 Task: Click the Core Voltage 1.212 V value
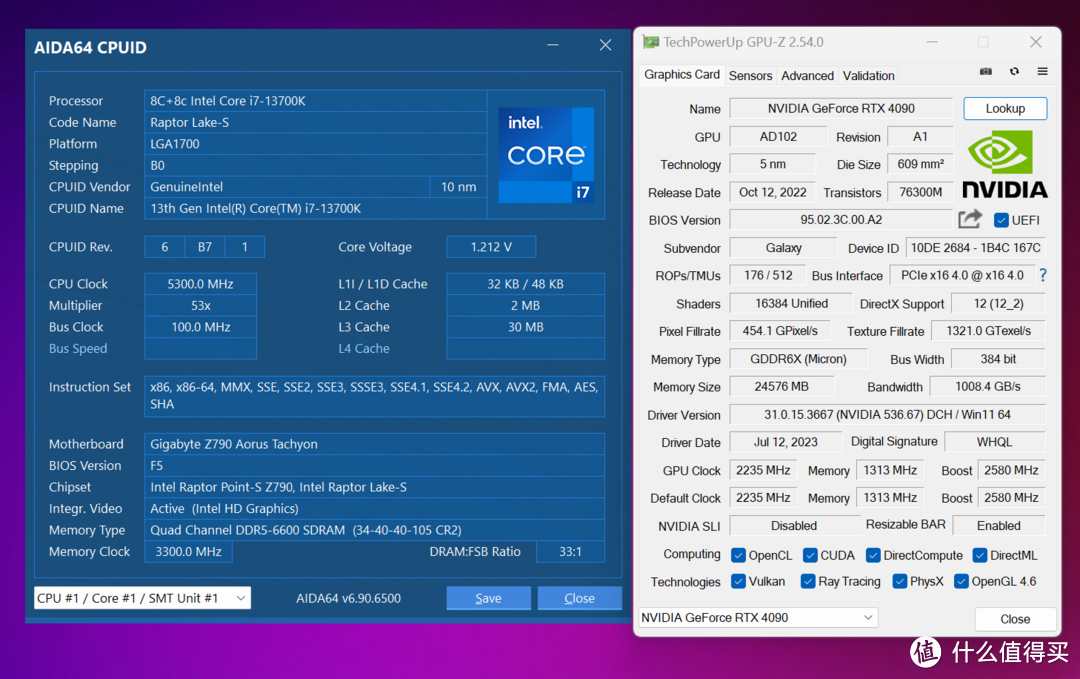pos(491,247)
